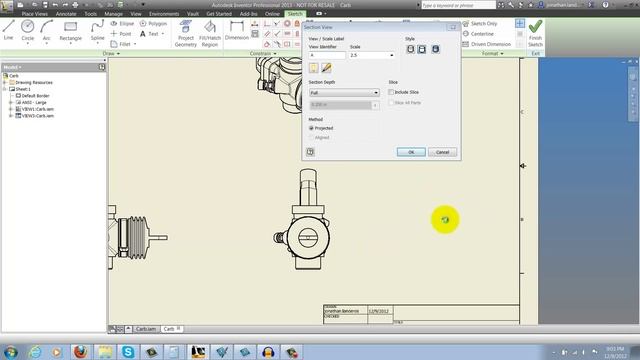Viewport: 640px width, 360px height.
Task: Open Windows Start menu
Action: pos(10,351)
